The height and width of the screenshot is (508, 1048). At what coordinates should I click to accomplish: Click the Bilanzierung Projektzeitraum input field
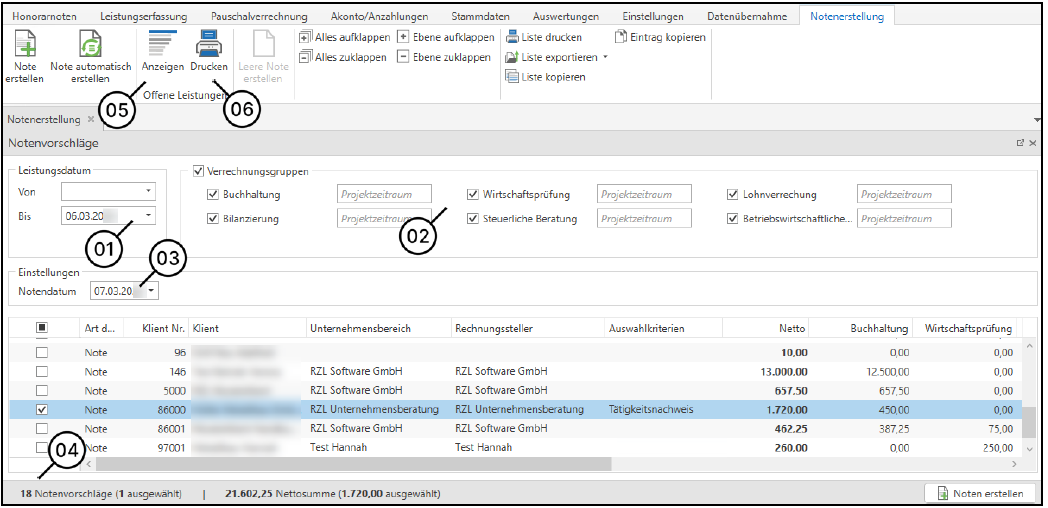point(384,218)
